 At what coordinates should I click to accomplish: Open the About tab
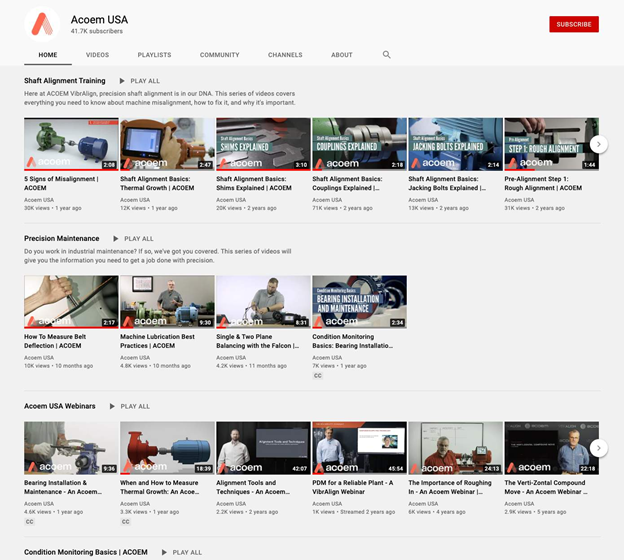coord(342,55)
